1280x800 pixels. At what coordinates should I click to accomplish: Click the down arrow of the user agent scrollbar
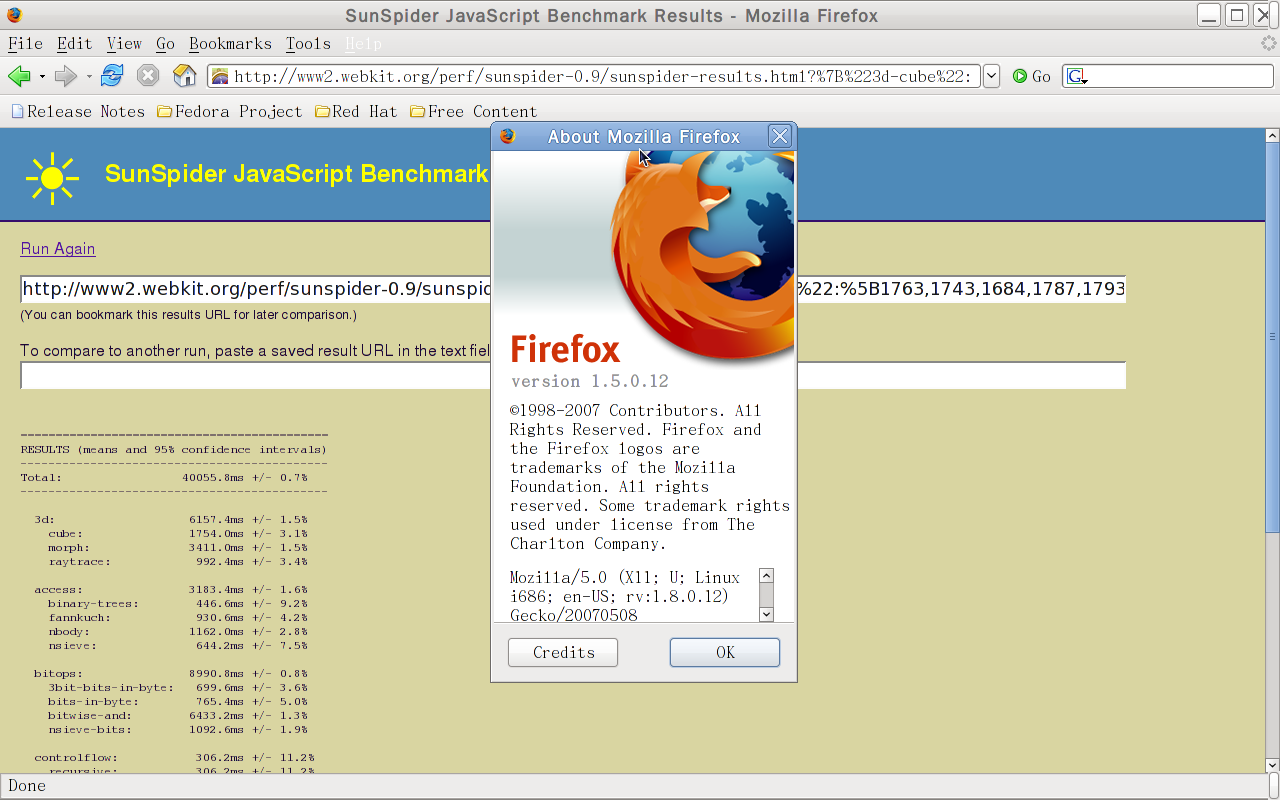[x=767, y=614]
